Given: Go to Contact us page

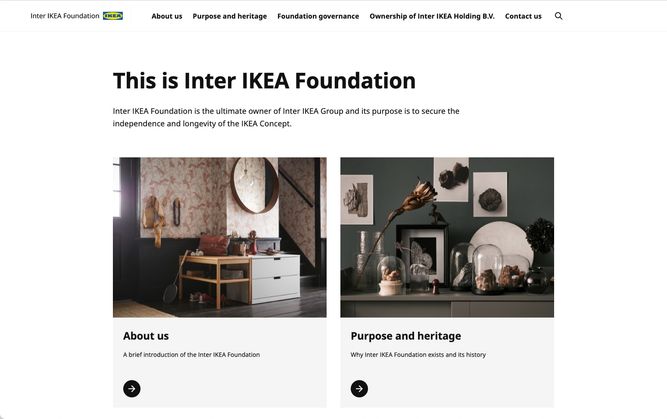Looking at the screenshot, I should (x=523, y=16).
